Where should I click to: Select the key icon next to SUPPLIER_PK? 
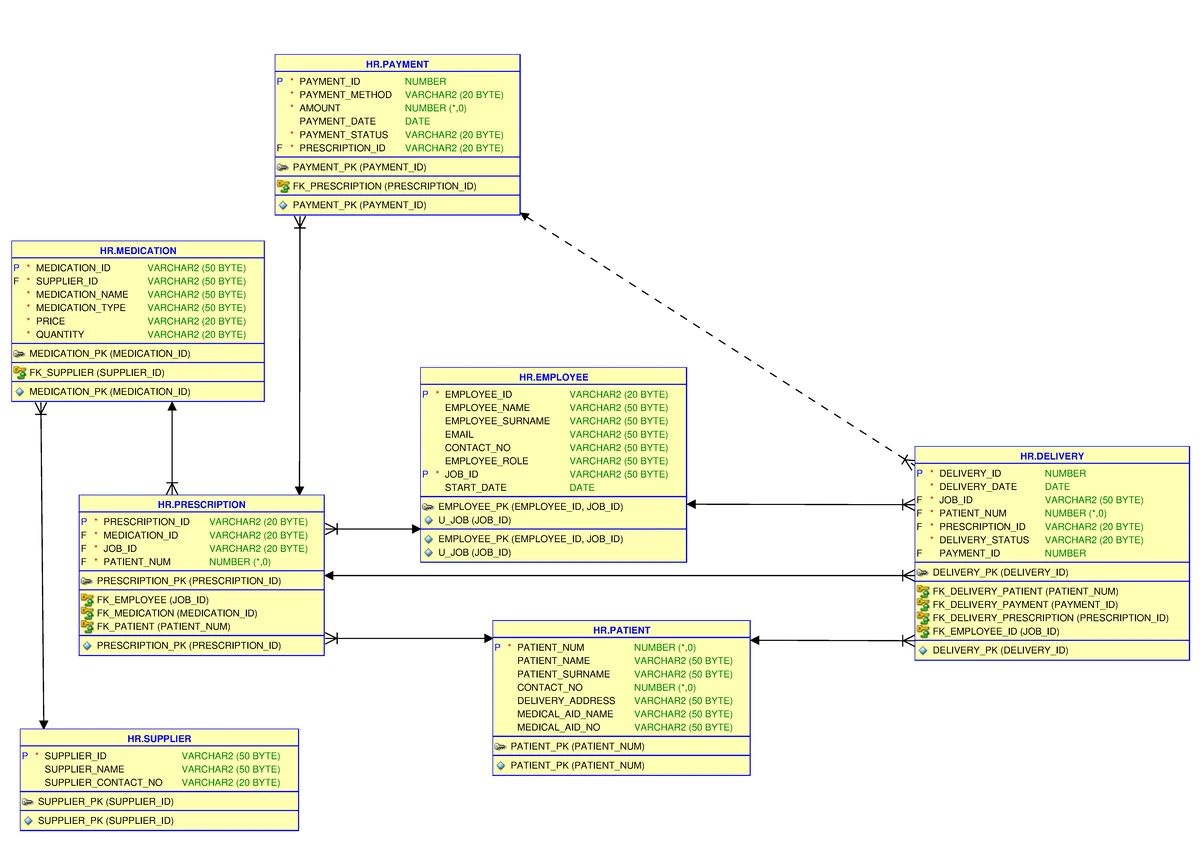point(28,802)
